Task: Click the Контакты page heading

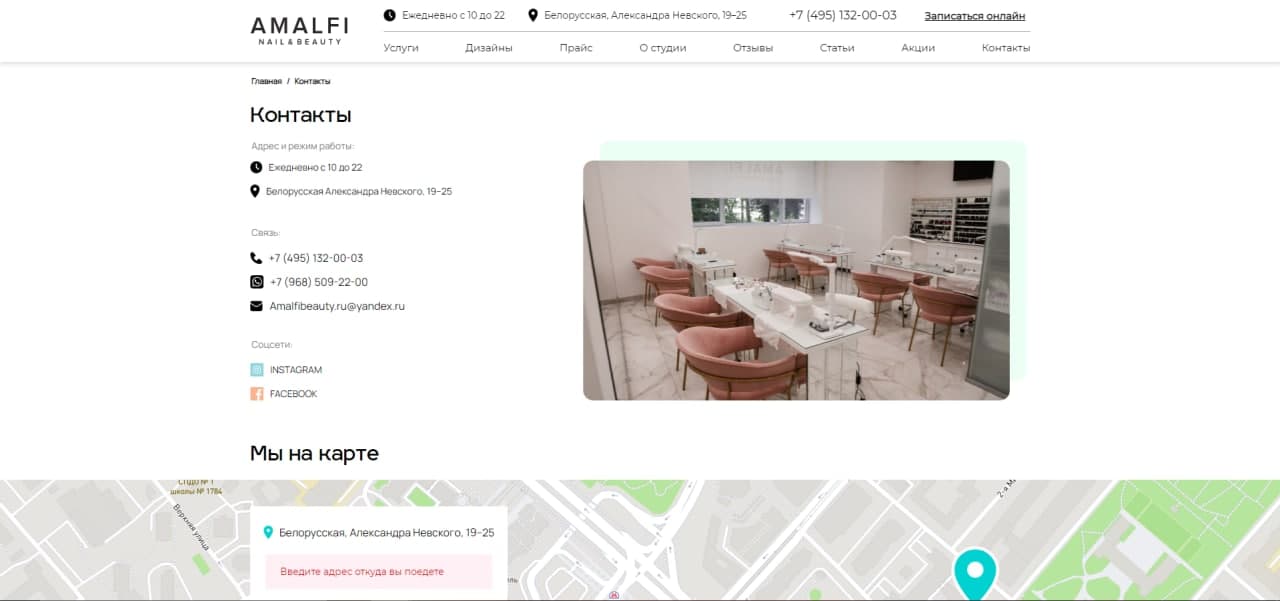Action: coord(301,115)
